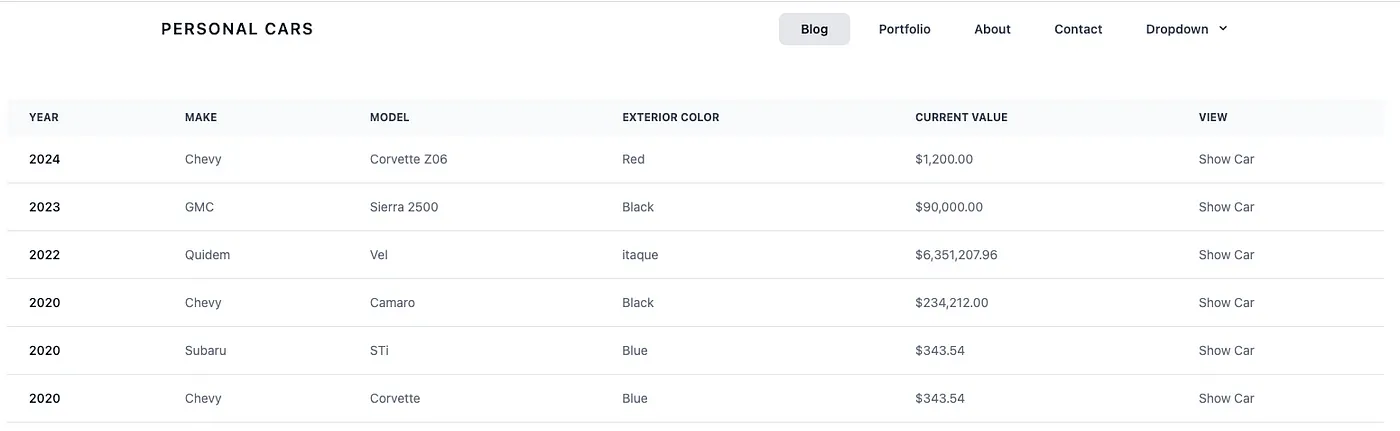Expand the Dropdown navigation menu
This screenshot has height=431, width=1400.
(1177, 29)
